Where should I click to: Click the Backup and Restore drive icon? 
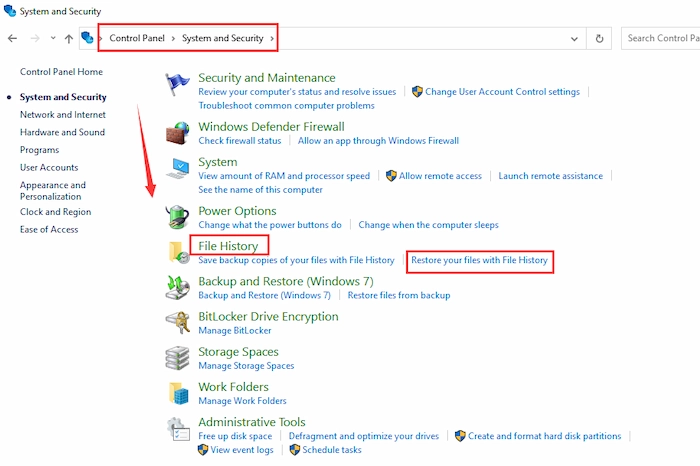tap(177, 287)
